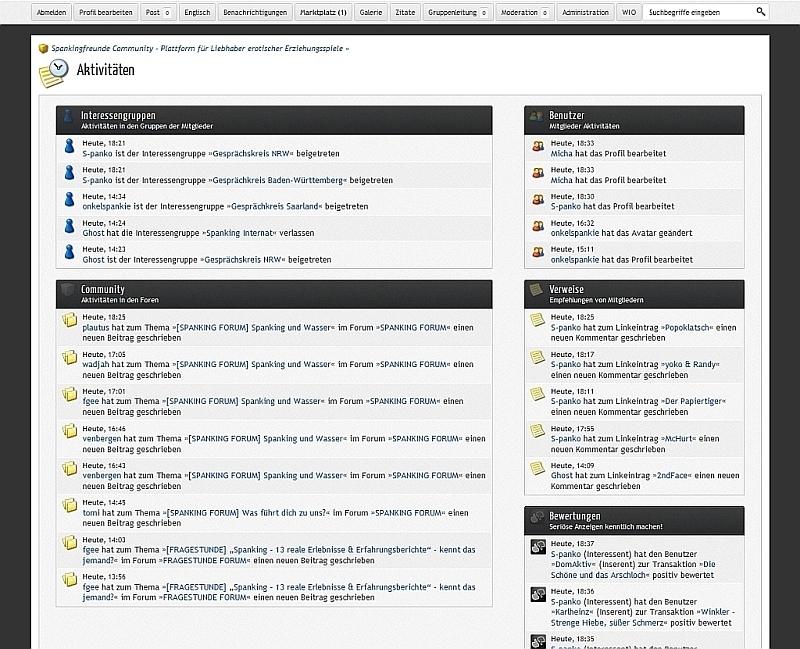Expand the Moderation dropdown

[524, 12]
